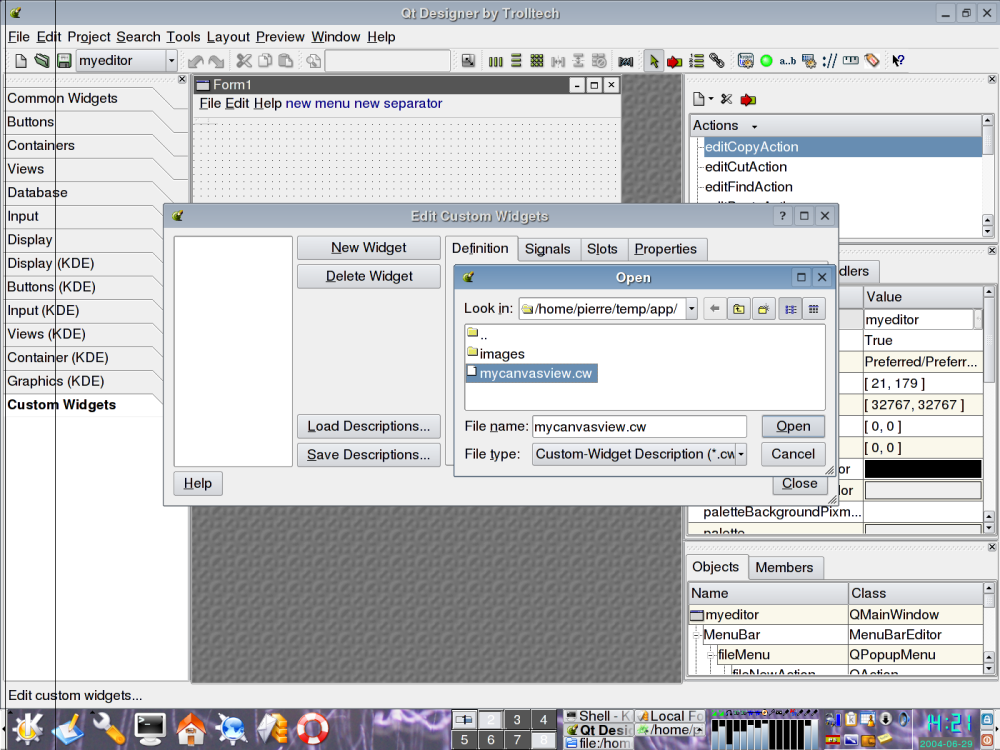
Task: Click the New Widget button
Action: pyautogui.click(x=369, y=248)
